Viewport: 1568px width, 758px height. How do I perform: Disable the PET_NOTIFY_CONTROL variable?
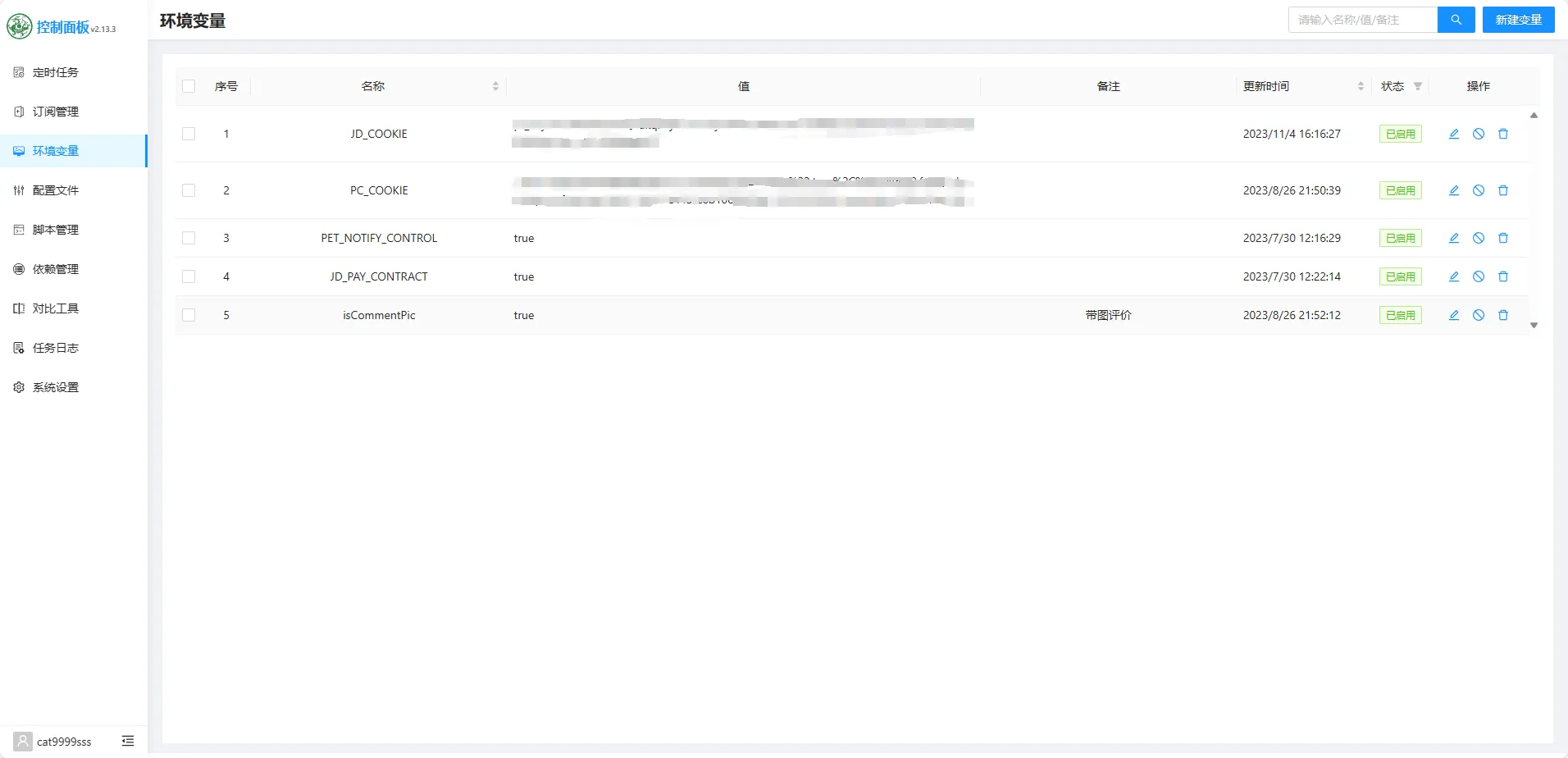1479,238
